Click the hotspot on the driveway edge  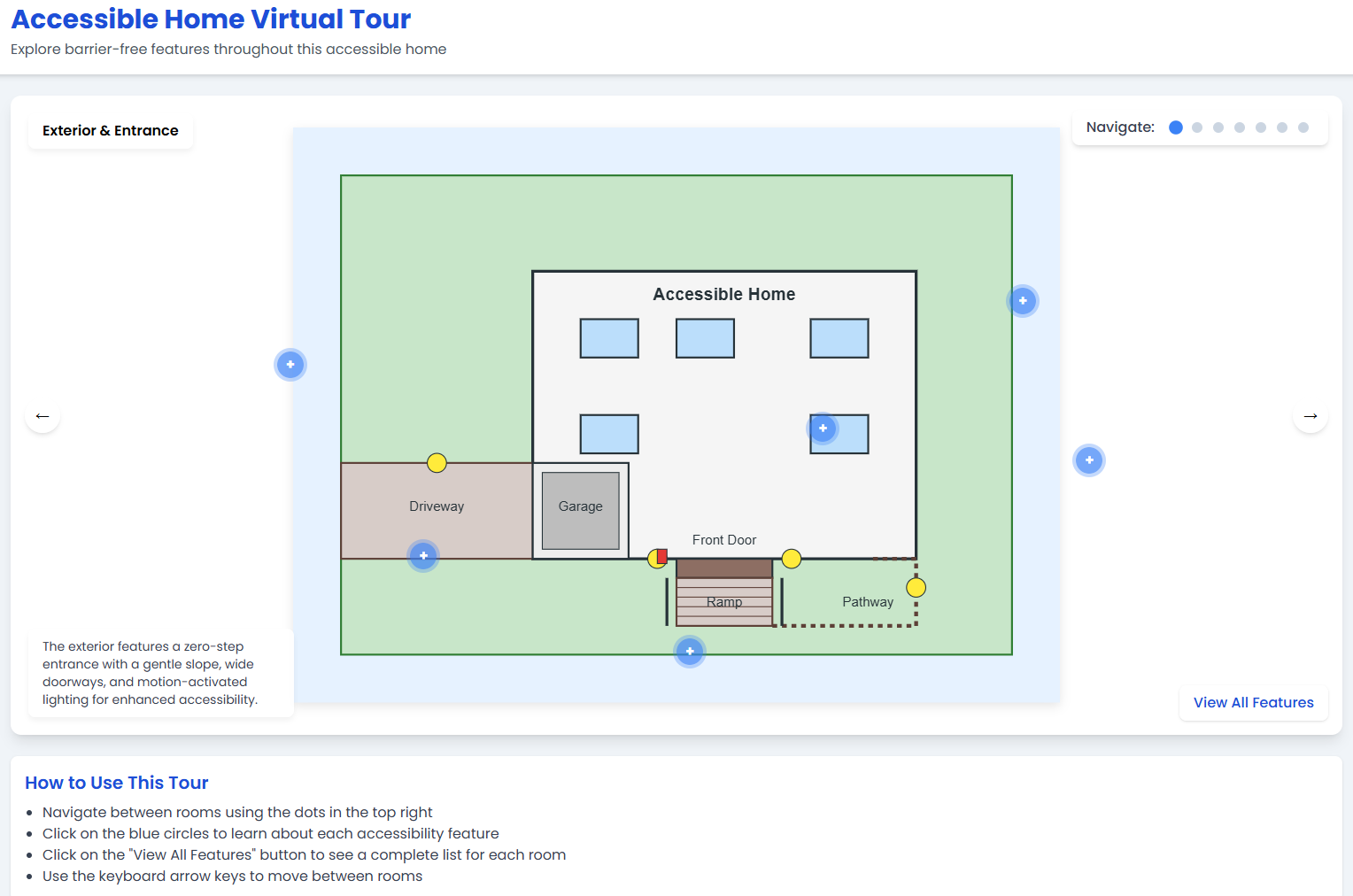423,556
